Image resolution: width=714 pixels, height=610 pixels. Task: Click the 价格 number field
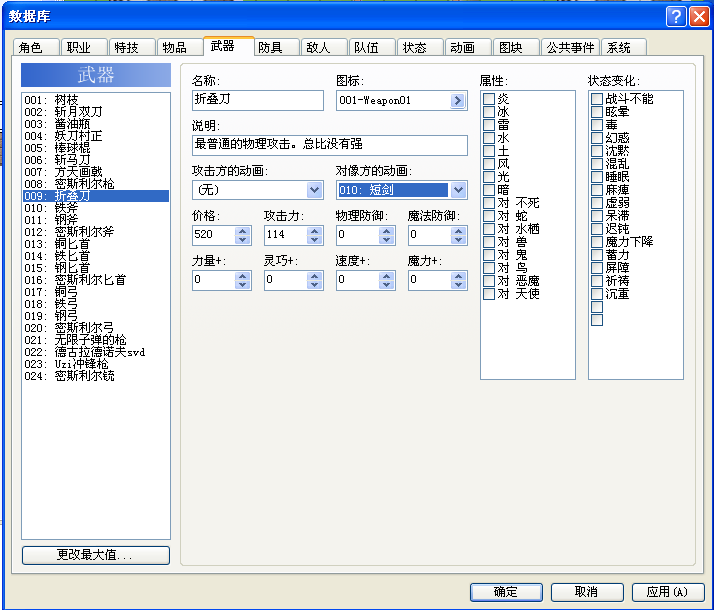click(214, 235)
